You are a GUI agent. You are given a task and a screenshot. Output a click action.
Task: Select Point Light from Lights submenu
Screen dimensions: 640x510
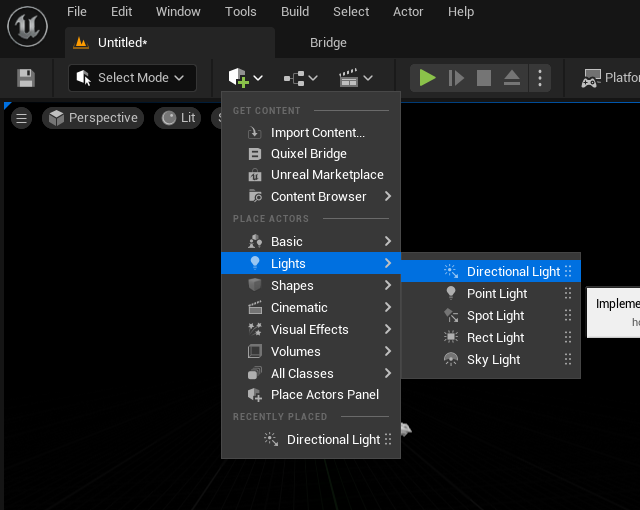497,294
